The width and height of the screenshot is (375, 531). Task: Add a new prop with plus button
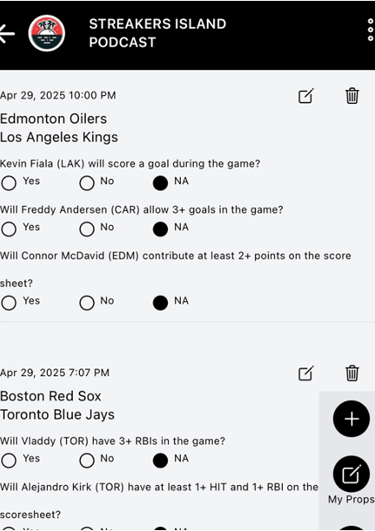[x=351, y=419]
